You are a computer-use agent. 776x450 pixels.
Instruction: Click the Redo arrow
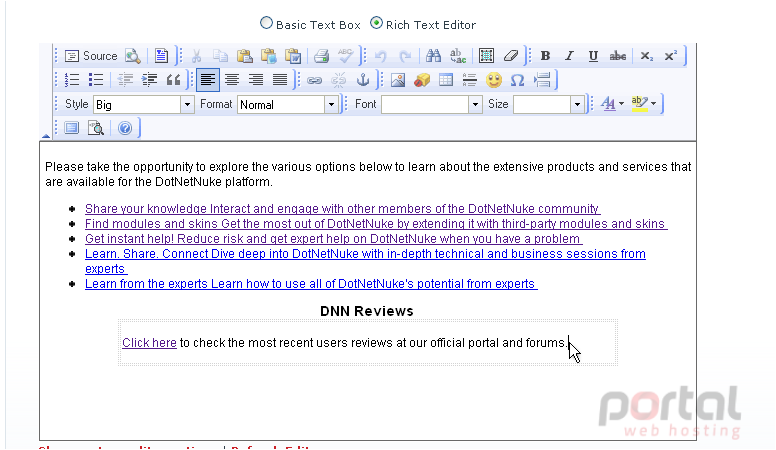(405, 56)
